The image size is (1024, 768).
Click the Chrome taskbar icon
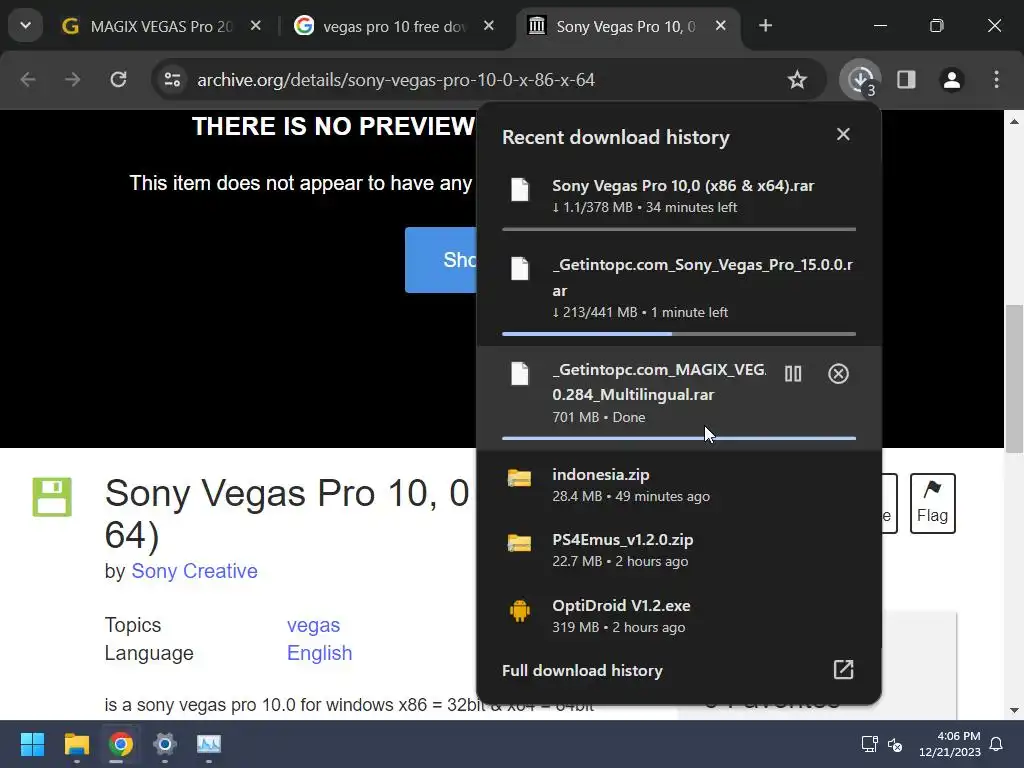click(120, 744)
